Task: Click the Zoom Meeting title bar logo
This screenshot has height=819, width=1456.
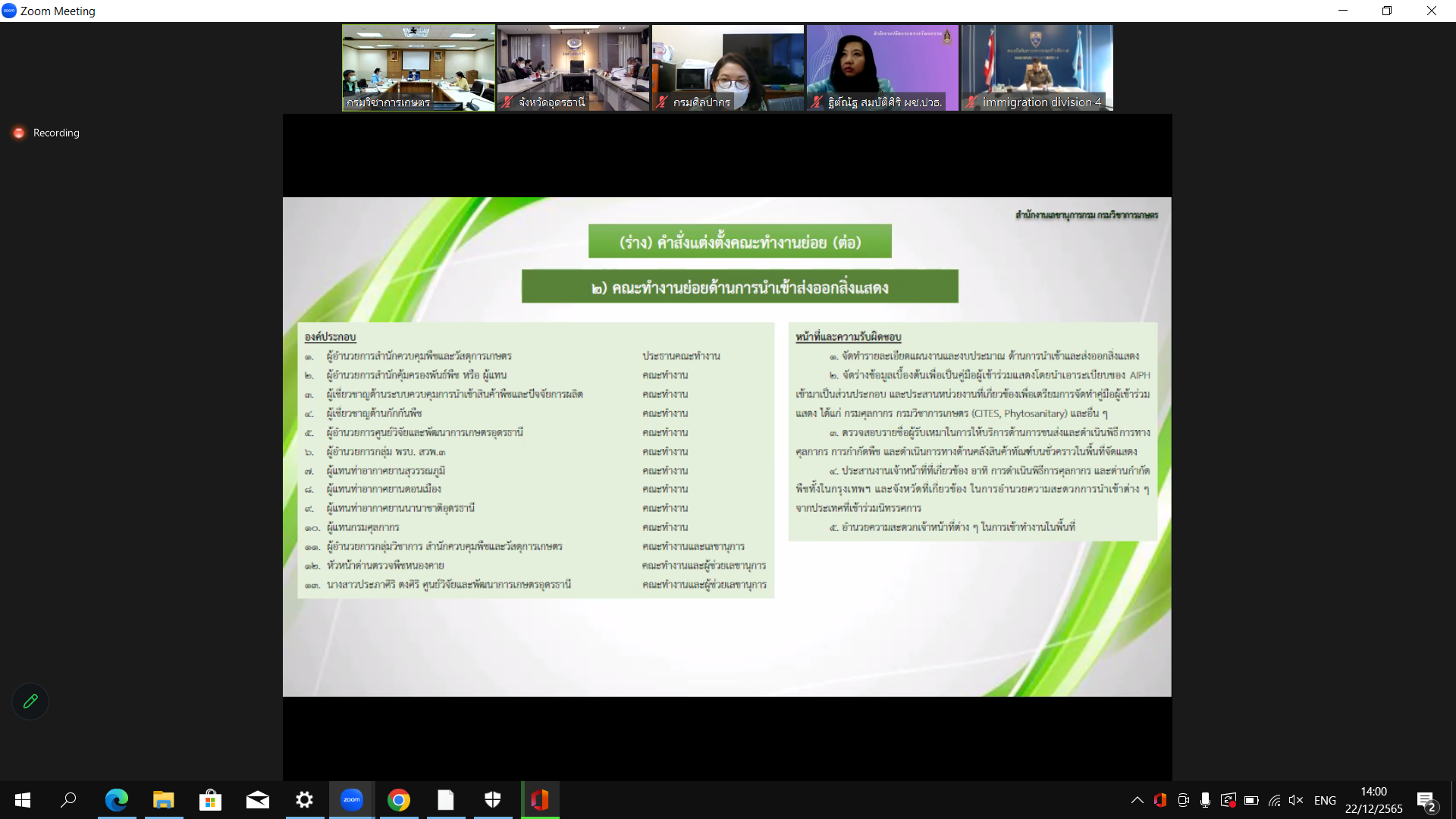Action: point(9,11)
